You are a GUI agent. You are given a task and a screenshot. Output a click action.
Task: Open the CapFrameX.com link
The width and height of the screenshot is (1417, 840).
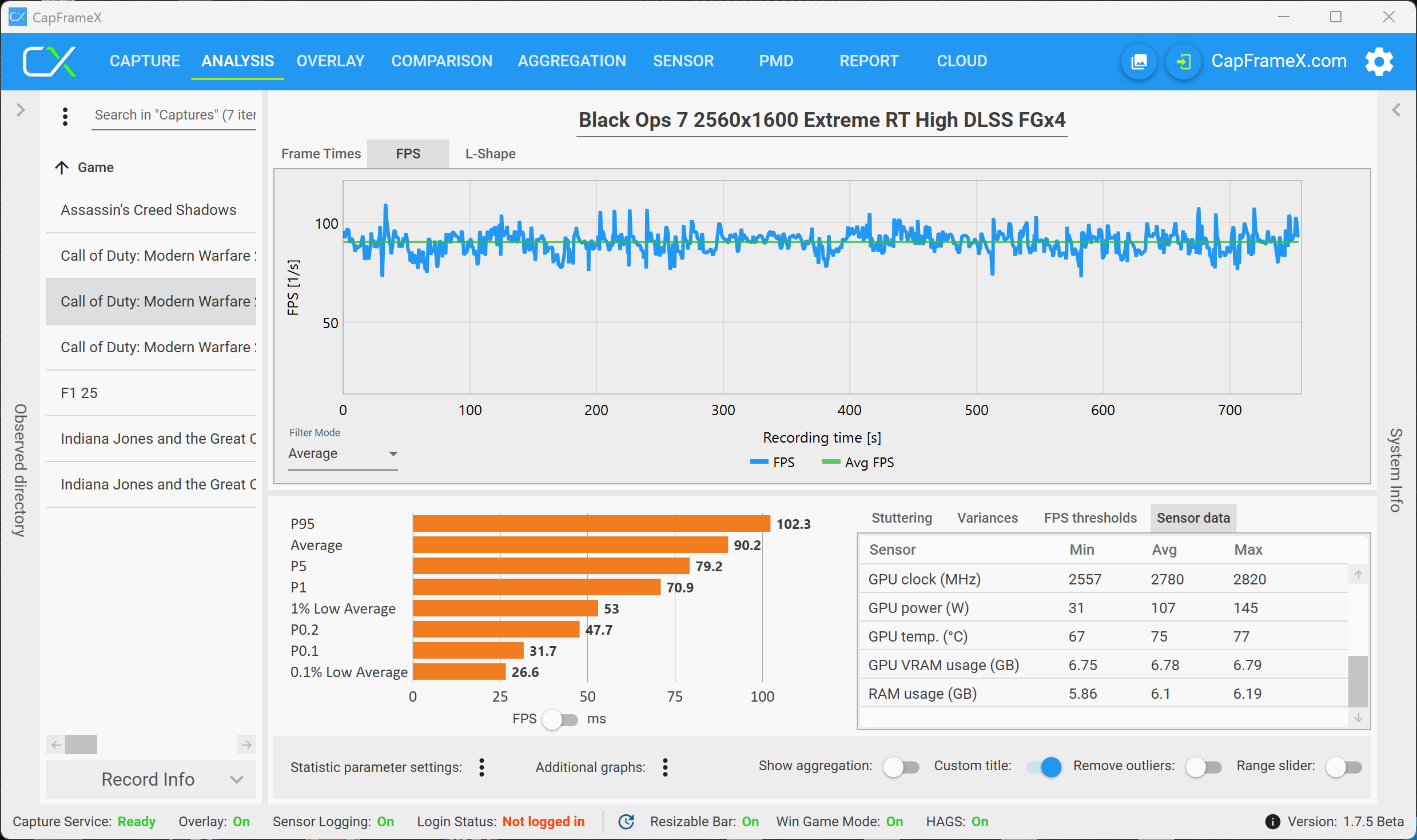[x=1279, y=61]
